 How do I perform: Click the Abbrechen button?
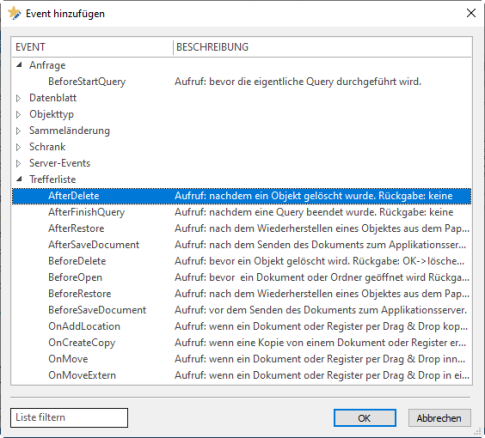click(439, 418)
